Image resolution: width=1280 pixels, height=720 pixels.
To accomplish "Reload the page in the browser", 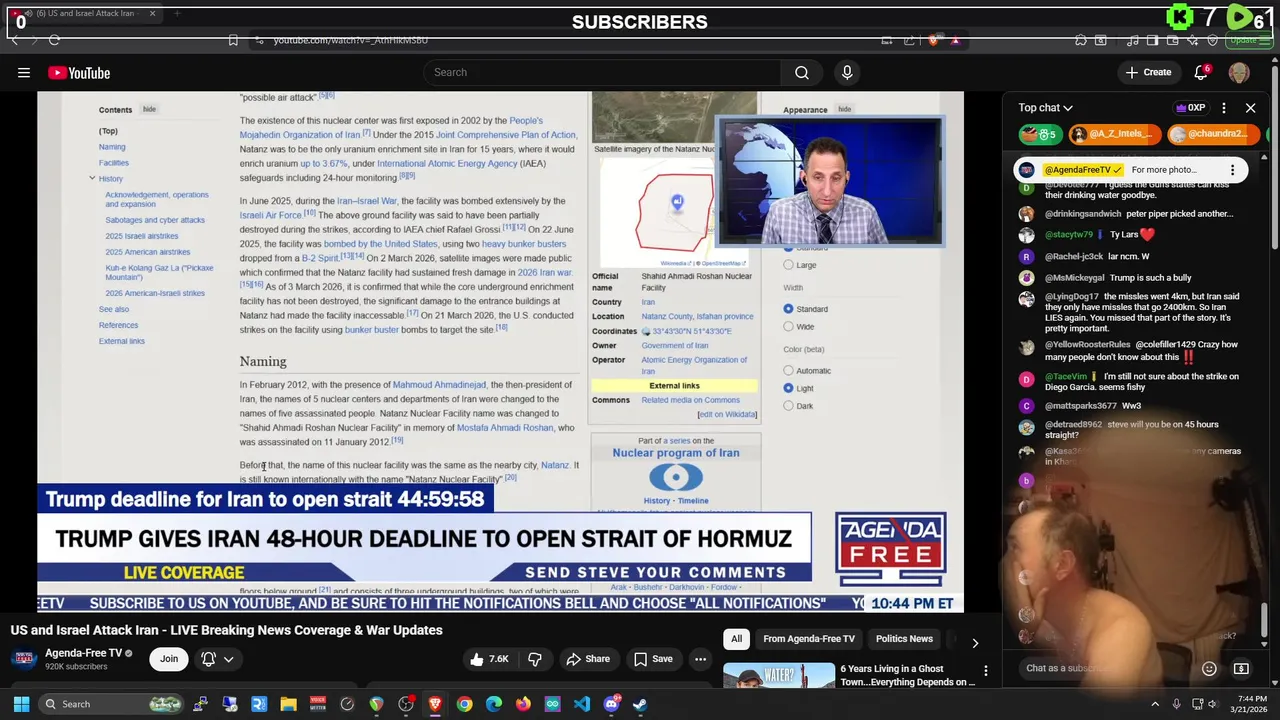I will 54,40.
